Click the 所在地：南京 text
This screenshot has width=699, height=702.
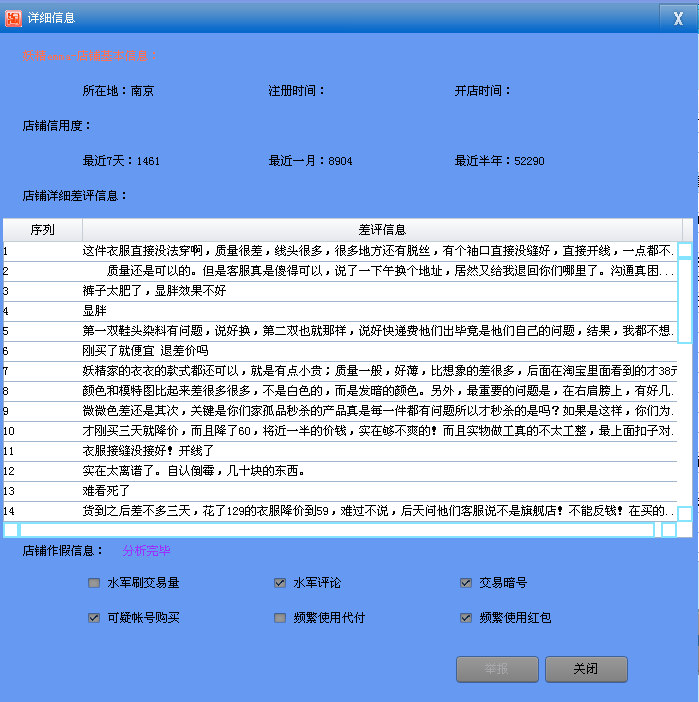click(118, 91)
